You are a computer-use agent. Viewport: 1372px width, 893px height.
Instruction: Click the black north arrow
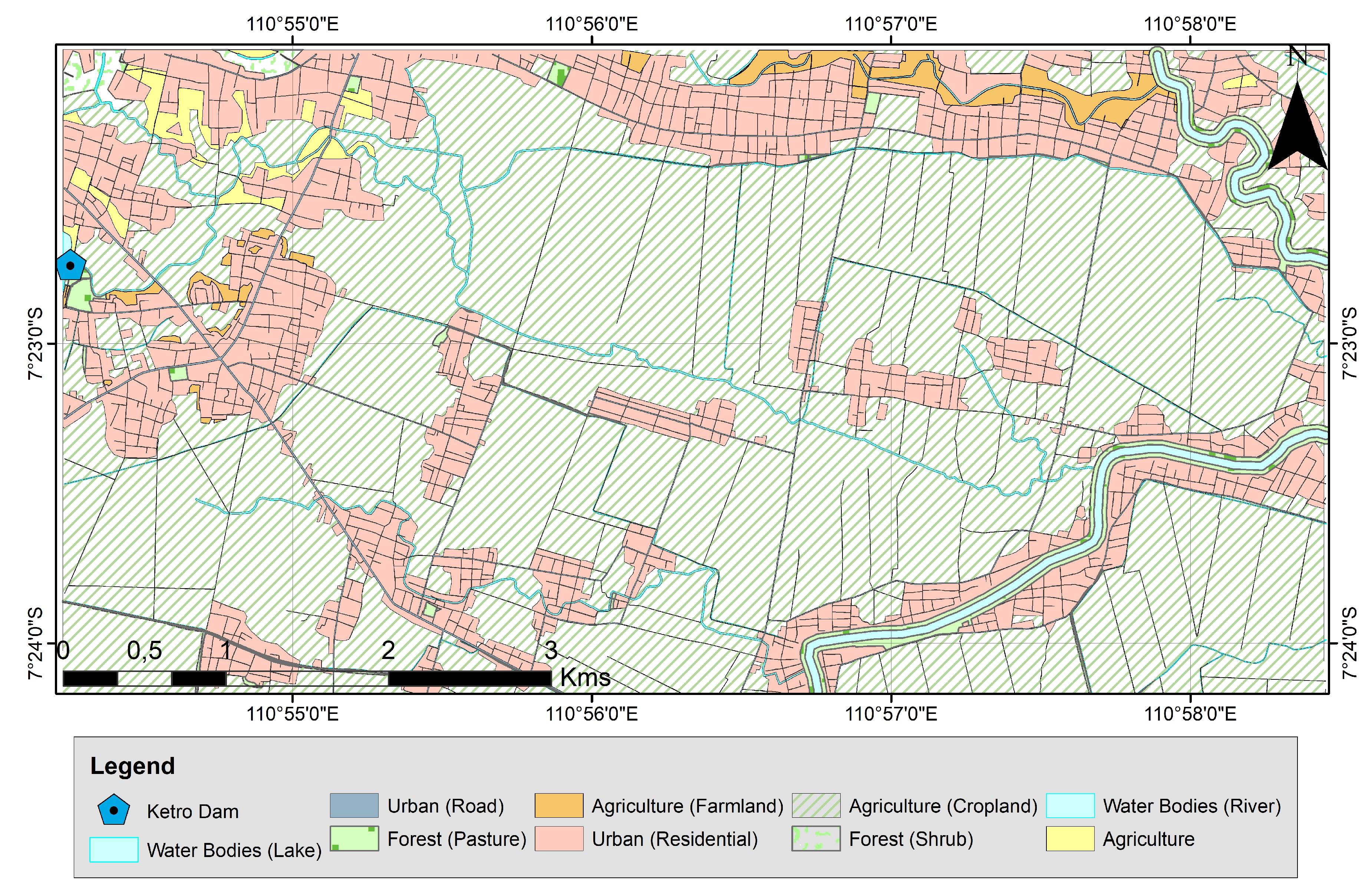tap(1297, 131)
